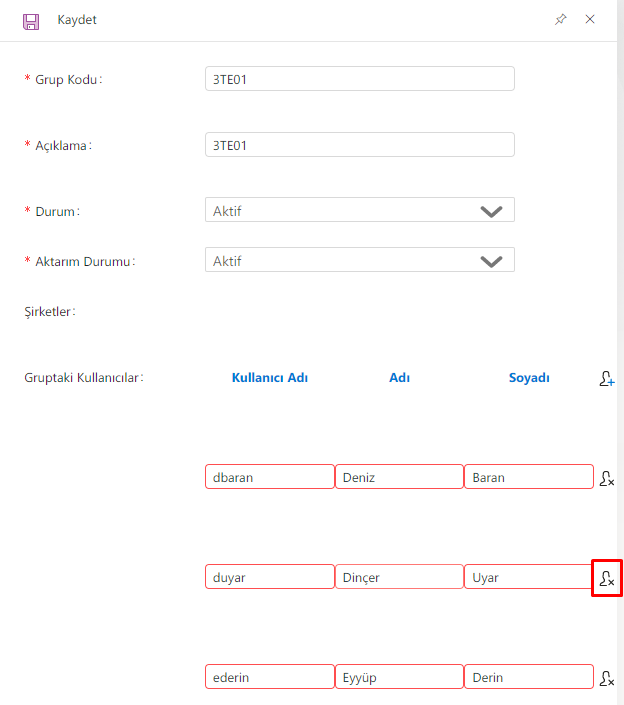Expand the Durum dropdown
Viewport: 624px width, 705px height.
point(490,211)
